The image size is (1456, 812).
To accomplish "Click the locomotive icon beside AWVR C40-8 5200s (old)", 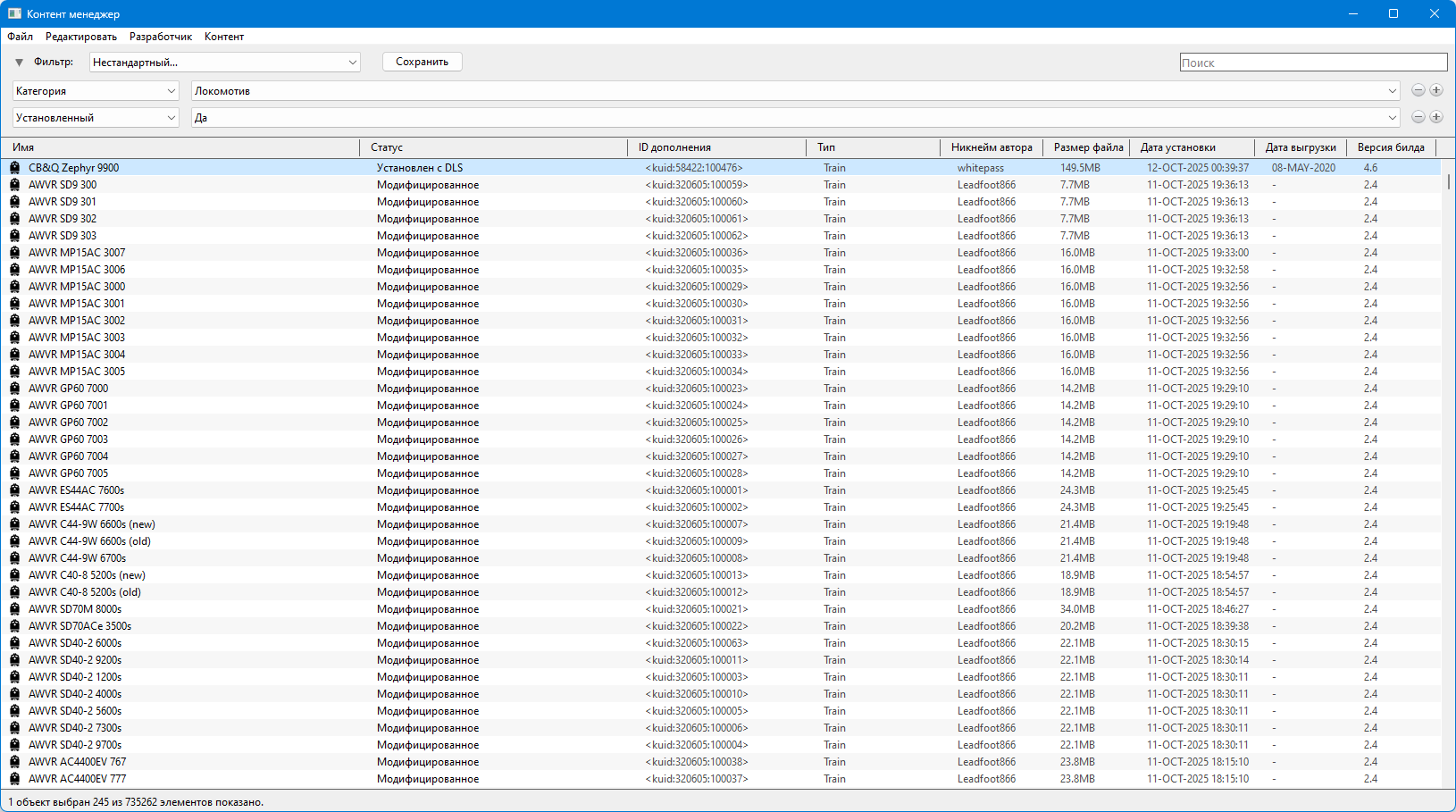I will 14,592.
